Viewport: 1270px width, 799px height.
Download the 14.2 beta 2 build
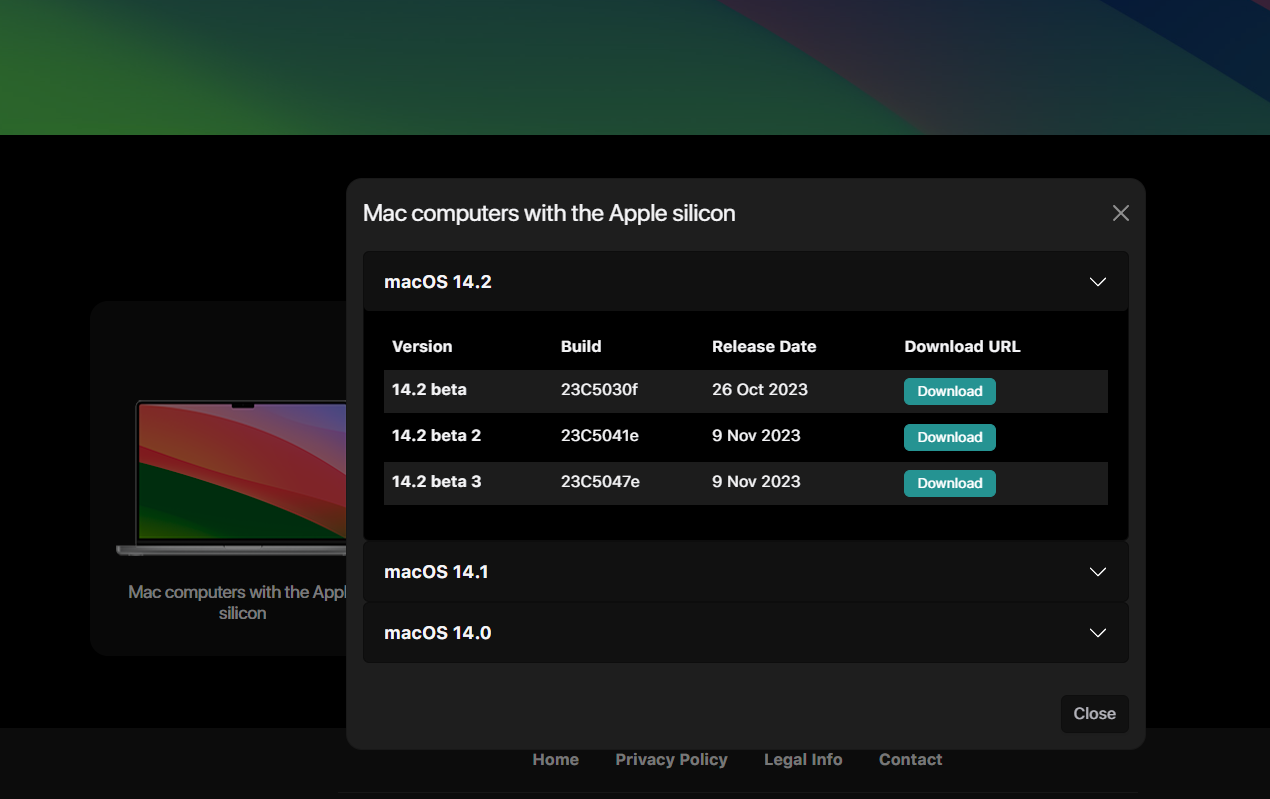pyautogui.click(x=949, y=437)
